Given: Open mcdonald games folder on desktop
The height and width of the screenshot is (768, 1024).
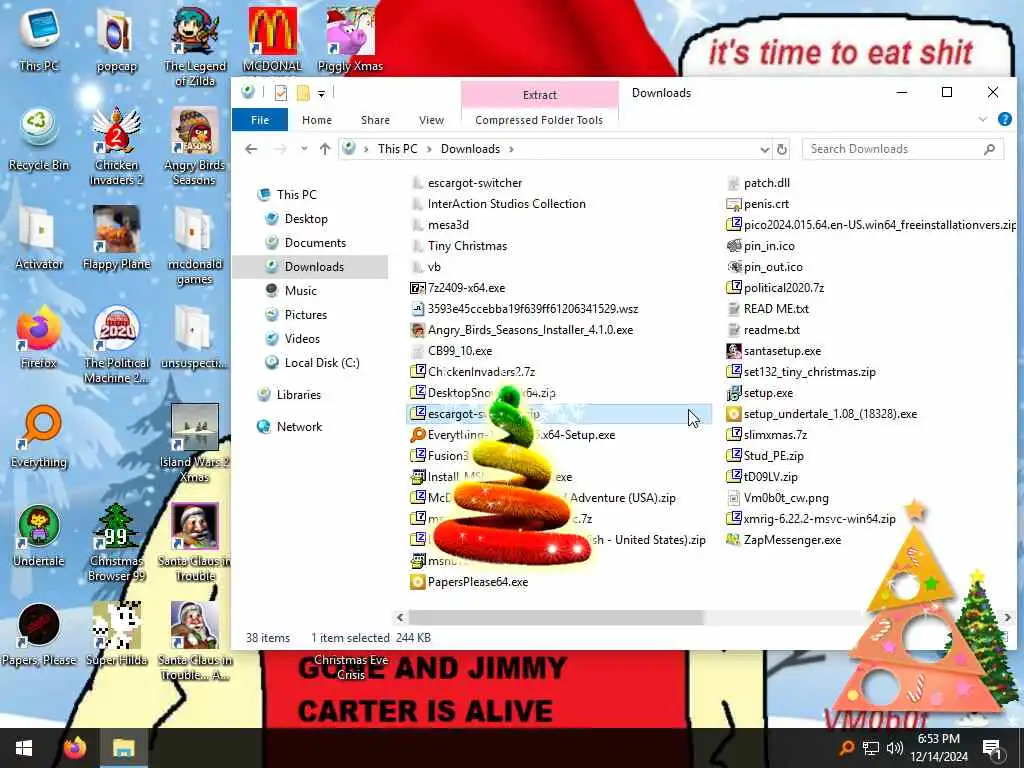Looking at the screenshot, I should [x=195, y=246].
